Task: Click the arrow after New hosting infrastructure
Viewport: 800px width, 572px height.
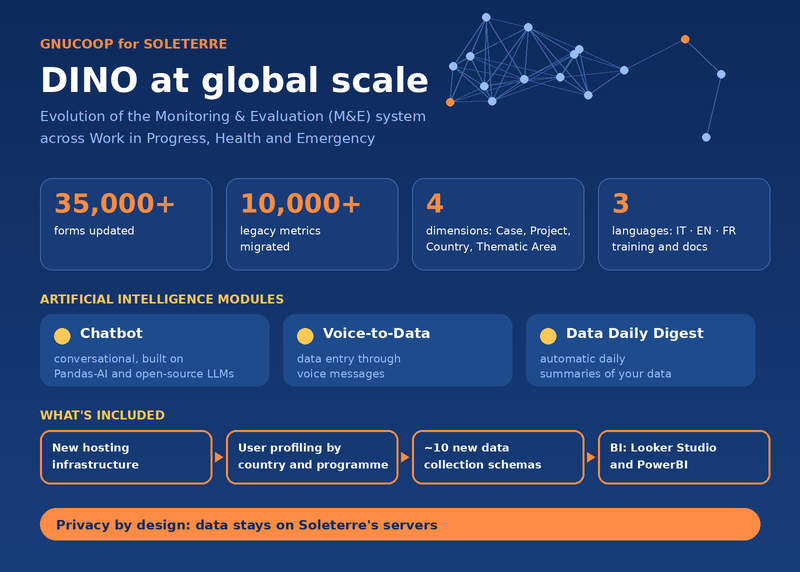Action: 219,457
